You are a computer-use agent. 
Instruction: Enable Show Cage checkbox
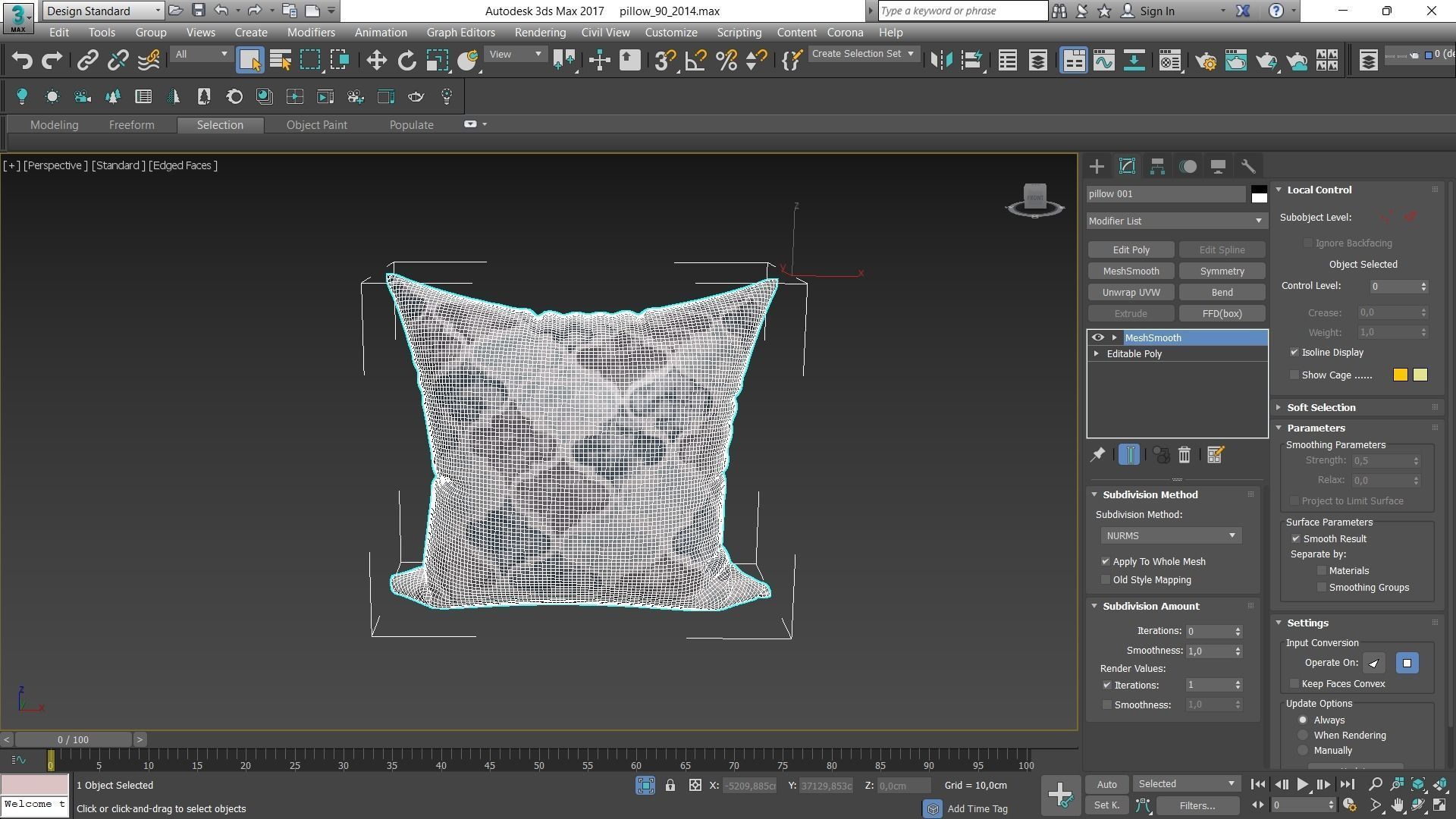click(1294, 375)
